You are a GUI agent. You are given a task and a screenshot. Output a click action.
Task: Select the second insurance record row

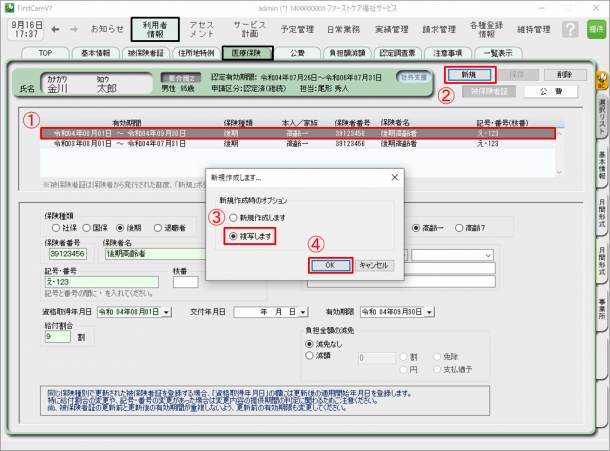(x=200, y=144)
